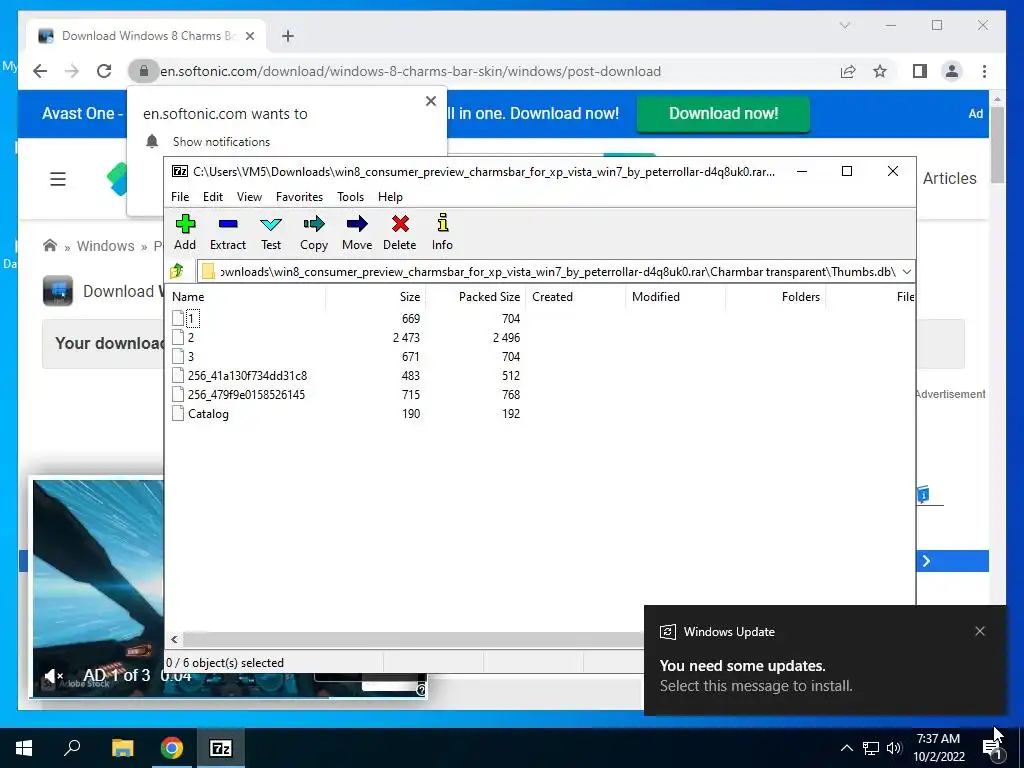
Task: Open the File menu in 7-Zip
Action: pyautogui.click(x=180, y=197)
